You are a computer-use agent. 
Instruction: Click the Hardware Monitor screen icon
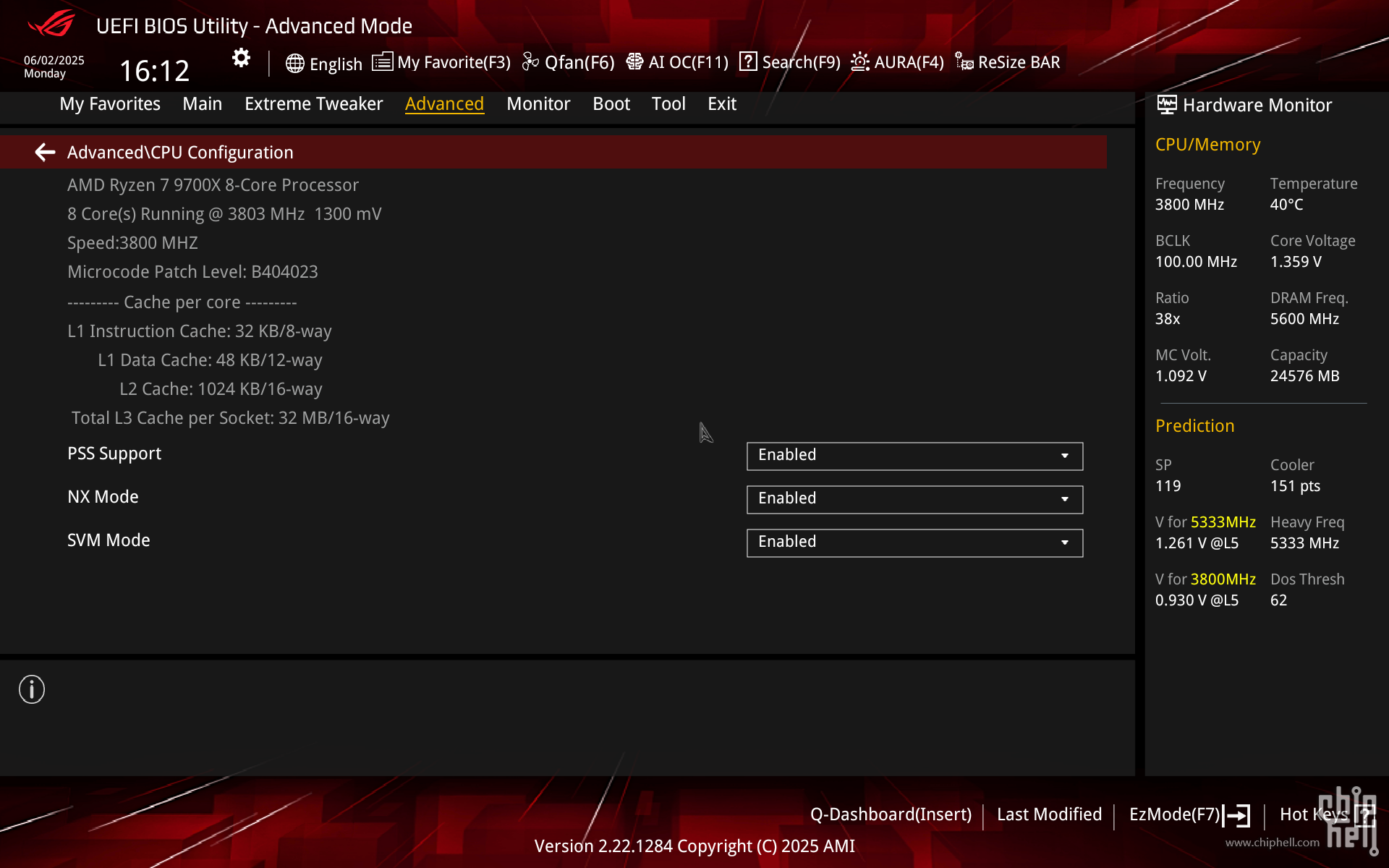click(1166, 105)
